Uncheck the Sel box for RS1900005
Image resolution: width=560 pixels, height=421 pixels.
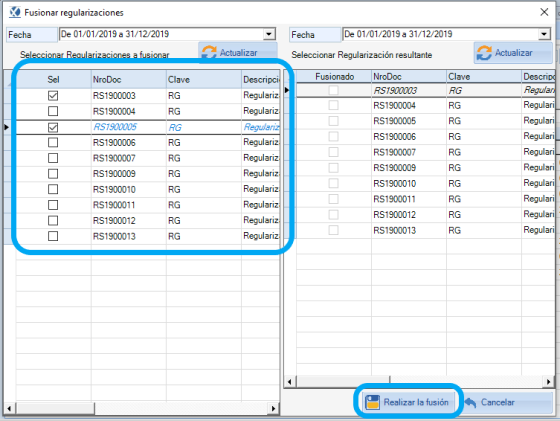coord(53,127)
